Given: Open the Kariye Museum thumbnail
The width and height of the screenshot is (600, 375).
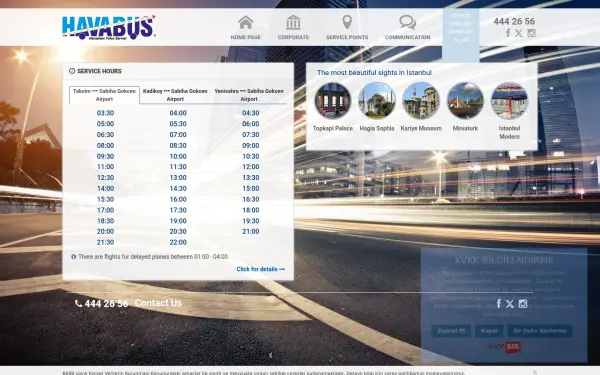Looking at the screenshot, I should point(421,101).
